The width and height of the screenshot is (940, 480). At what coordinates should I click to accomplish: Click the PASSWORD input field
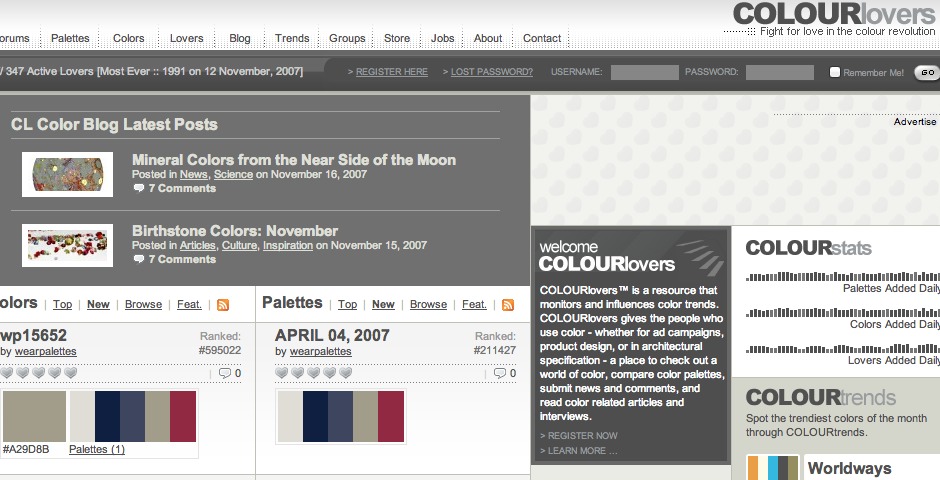(780, 73)
